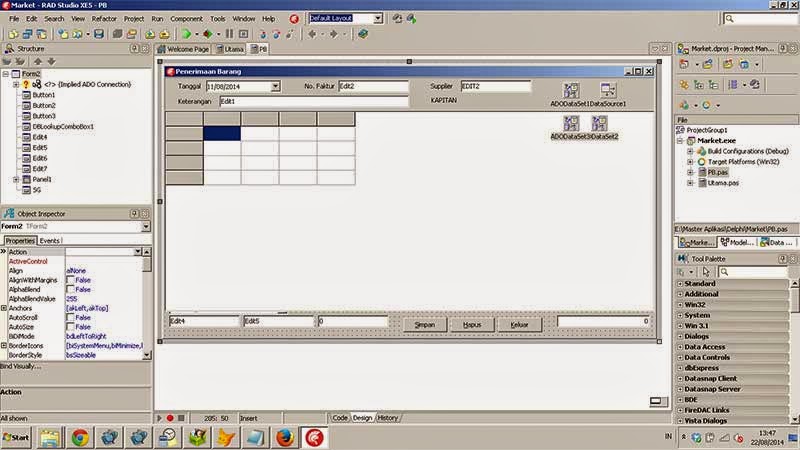Click the macro record red circle

pyautogui.click(x=170, y=418)
